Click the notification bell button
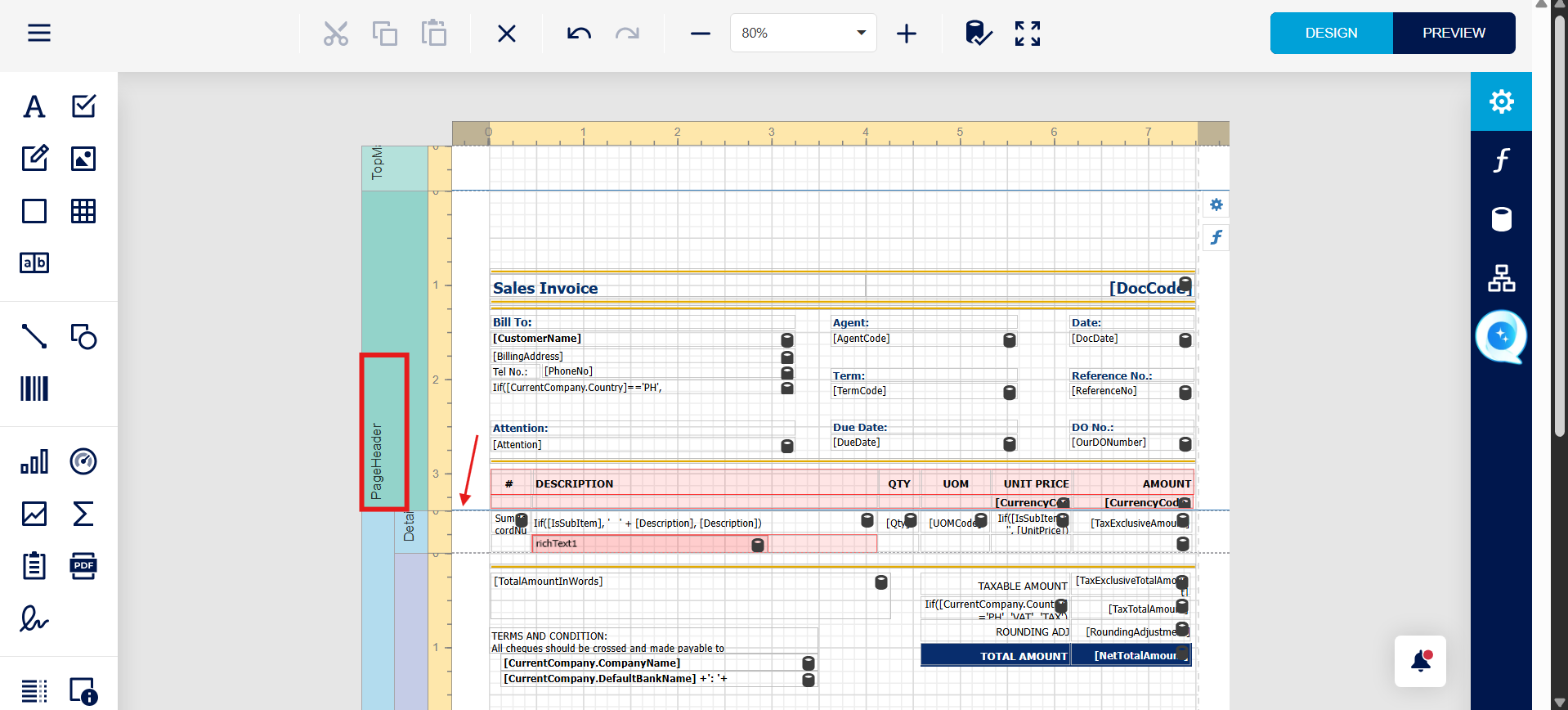This screenshot has height=710, width=1568. (x=1420, y=661)
